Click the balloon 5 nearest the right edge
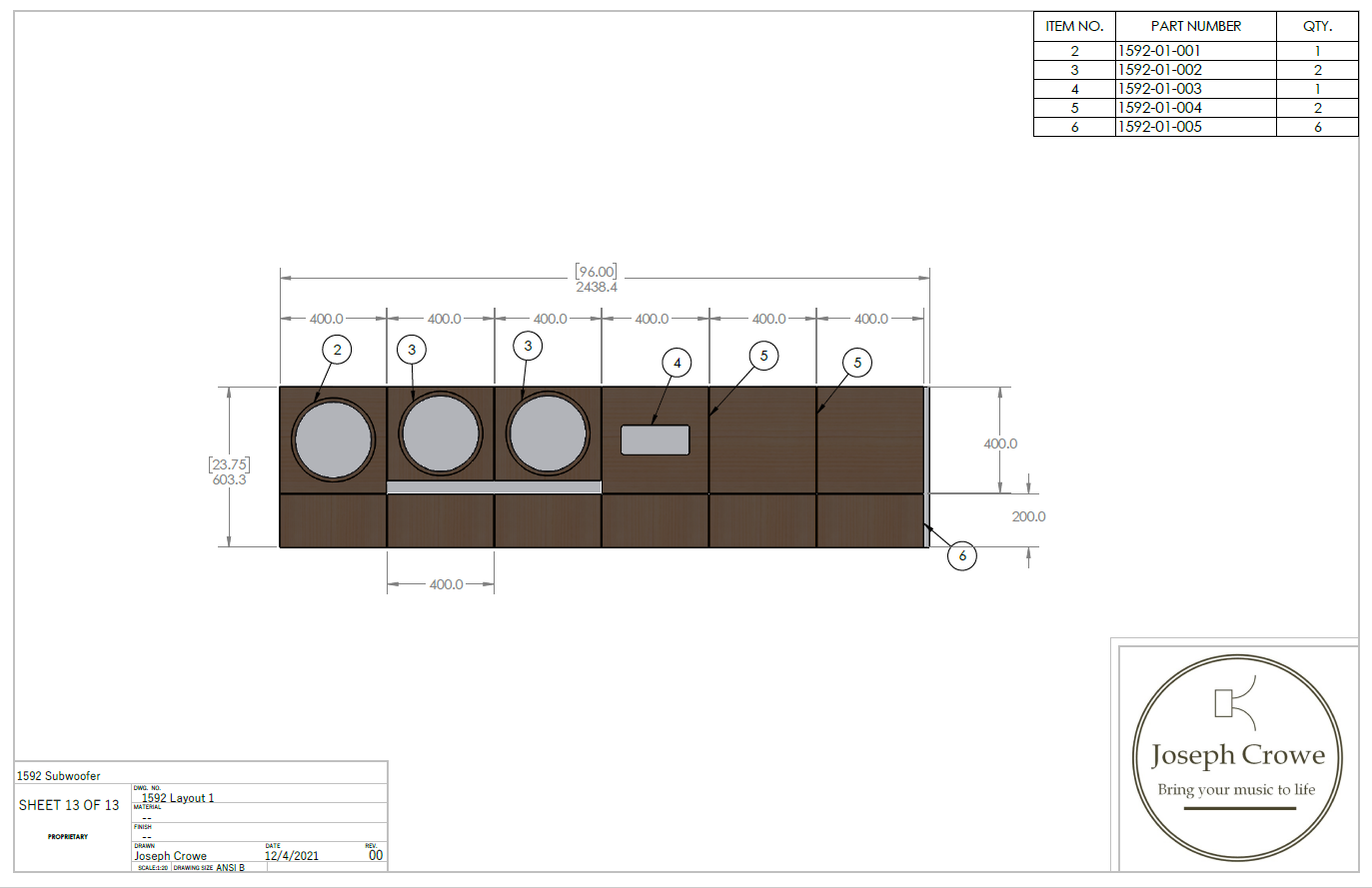Screen dimensions: 1372x888 tap(857, 363)
